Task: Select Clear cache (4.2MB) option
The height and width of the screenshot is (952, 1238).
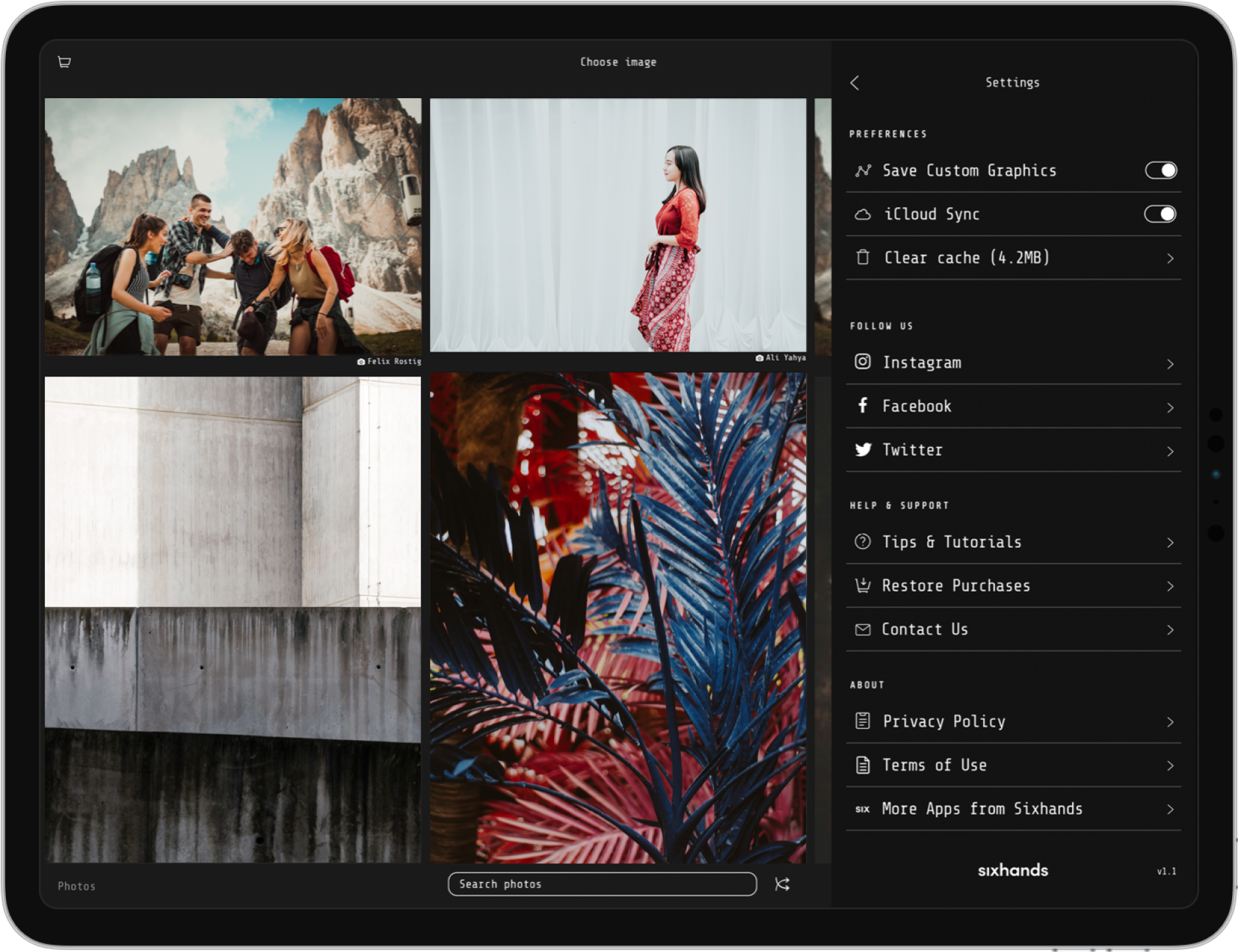Action: (1013, 258)
